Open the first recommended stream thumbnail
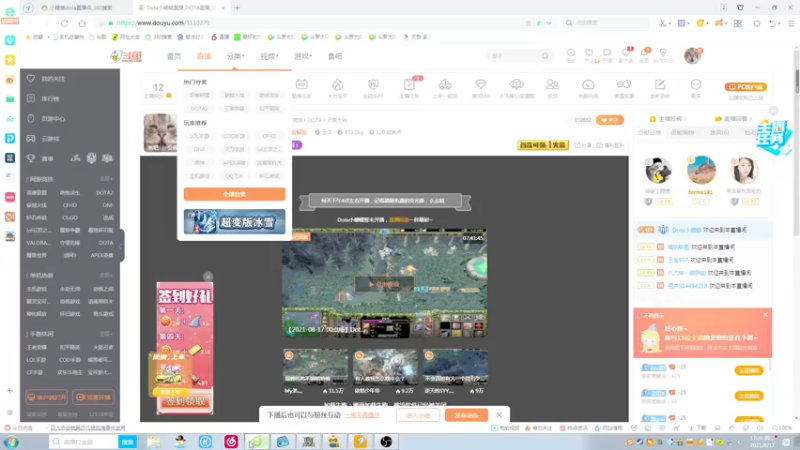The width and height of the screenshot is (800, 450). (x=315, y=367)
